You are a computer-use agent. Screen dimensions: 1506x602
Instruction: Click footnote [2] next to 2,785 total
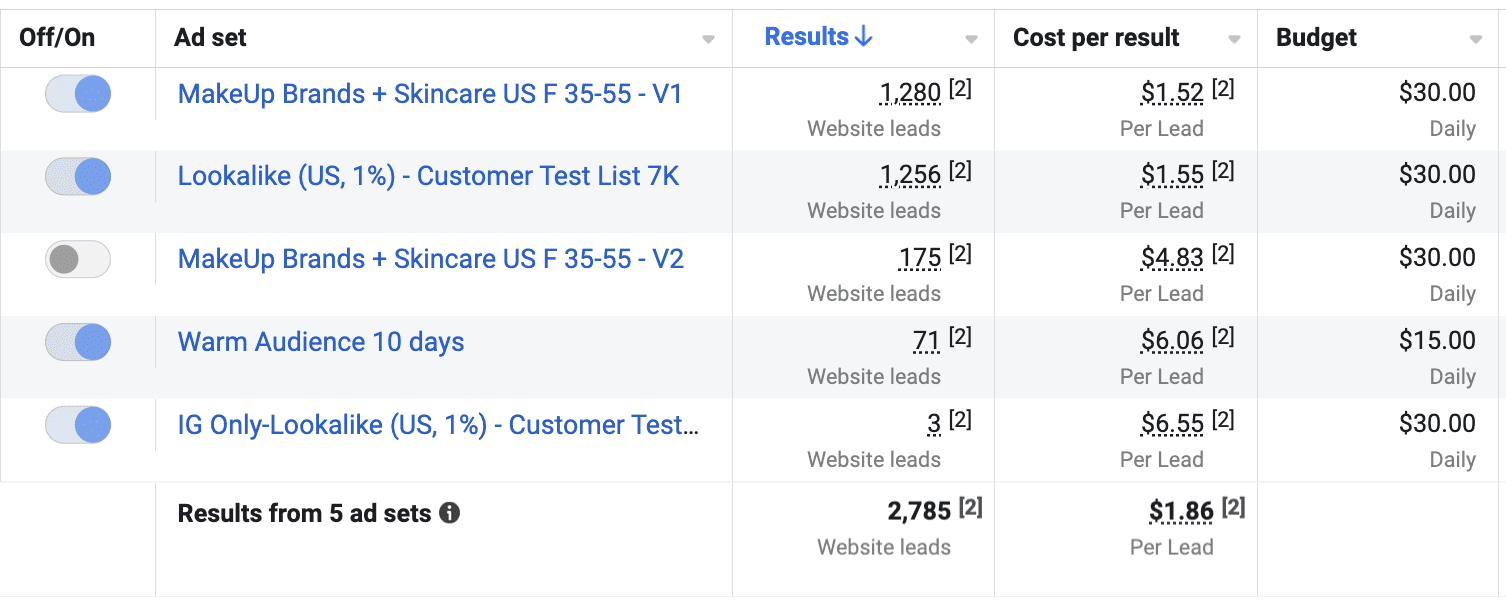coord(970,509)
